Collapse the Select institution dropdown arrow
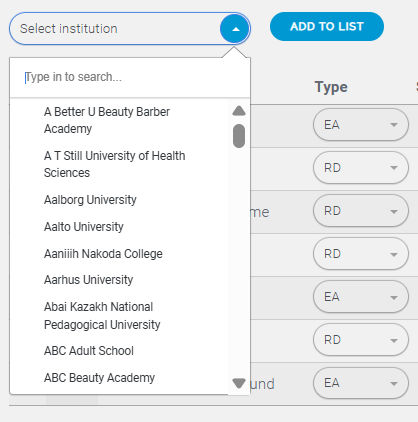418x422 pixels. click(235, 29)
